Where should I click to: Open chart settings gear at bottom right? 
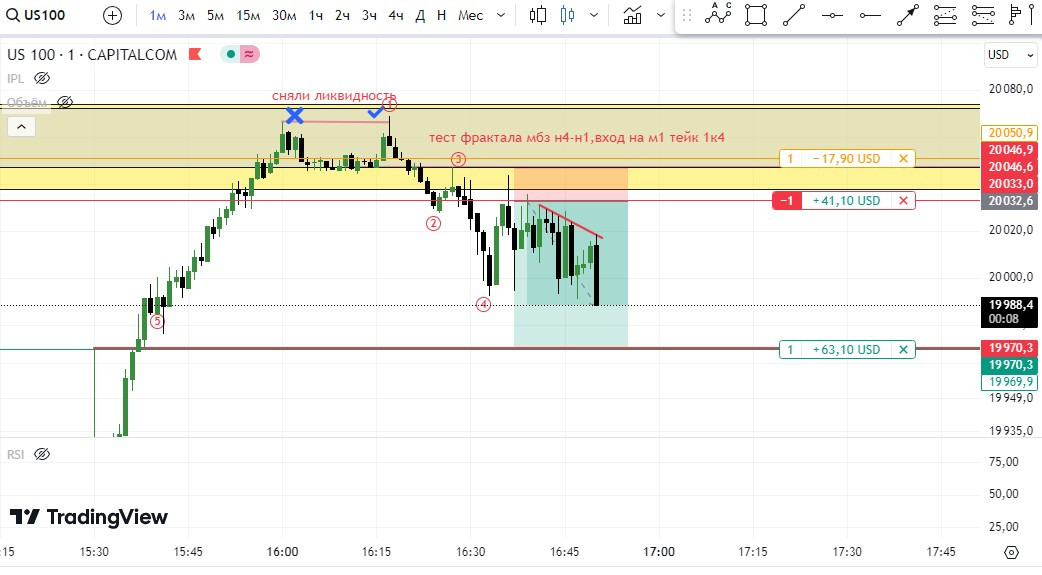(1011, 552)
